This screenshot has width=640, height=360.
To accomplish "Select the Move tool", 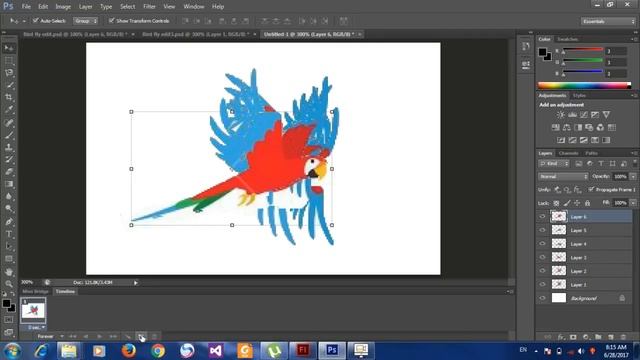I will coord(9,48).
